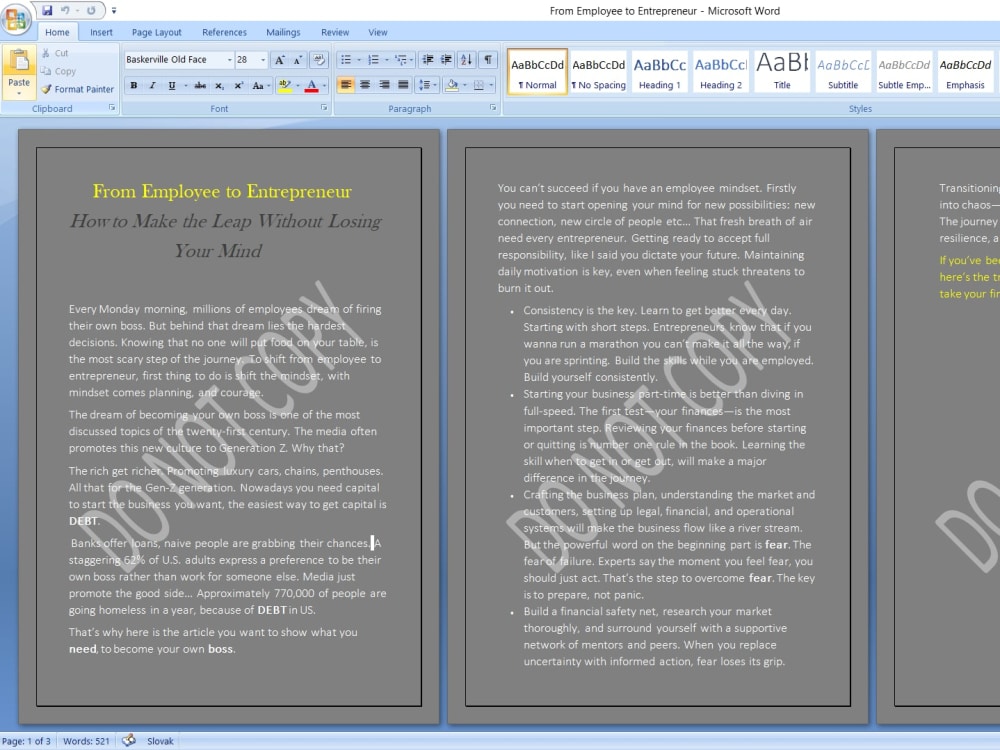Open the Paste options arrow

coord(19,93)
